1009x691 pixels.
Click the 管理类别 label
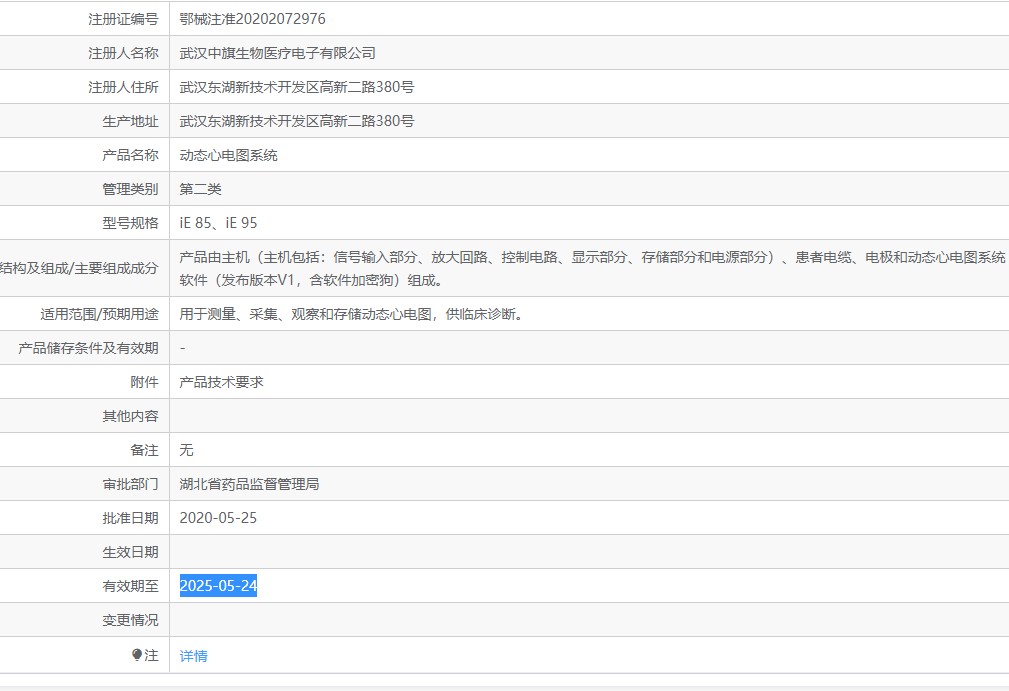pos(130,189)
